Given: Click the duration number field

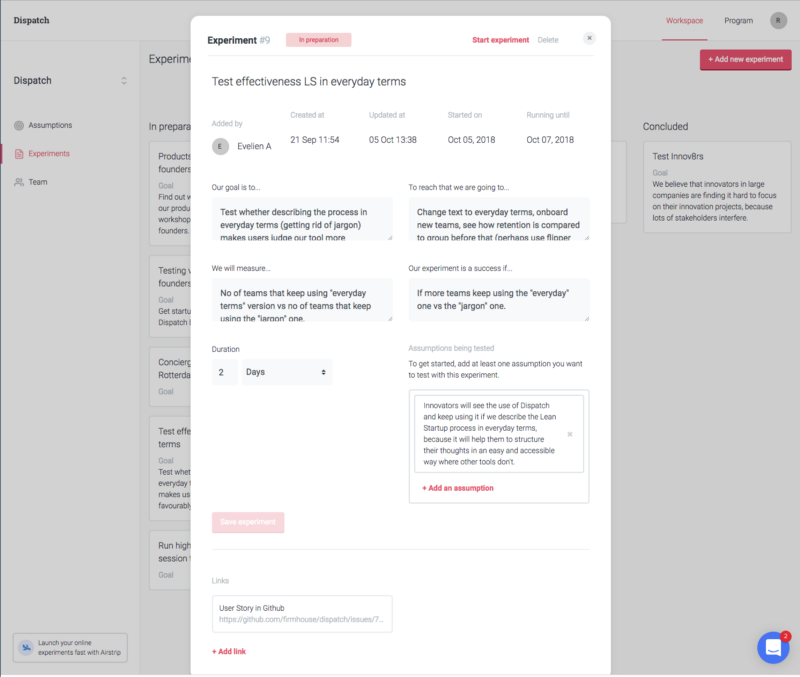Looking at the screenshot, I should [224, 372].
